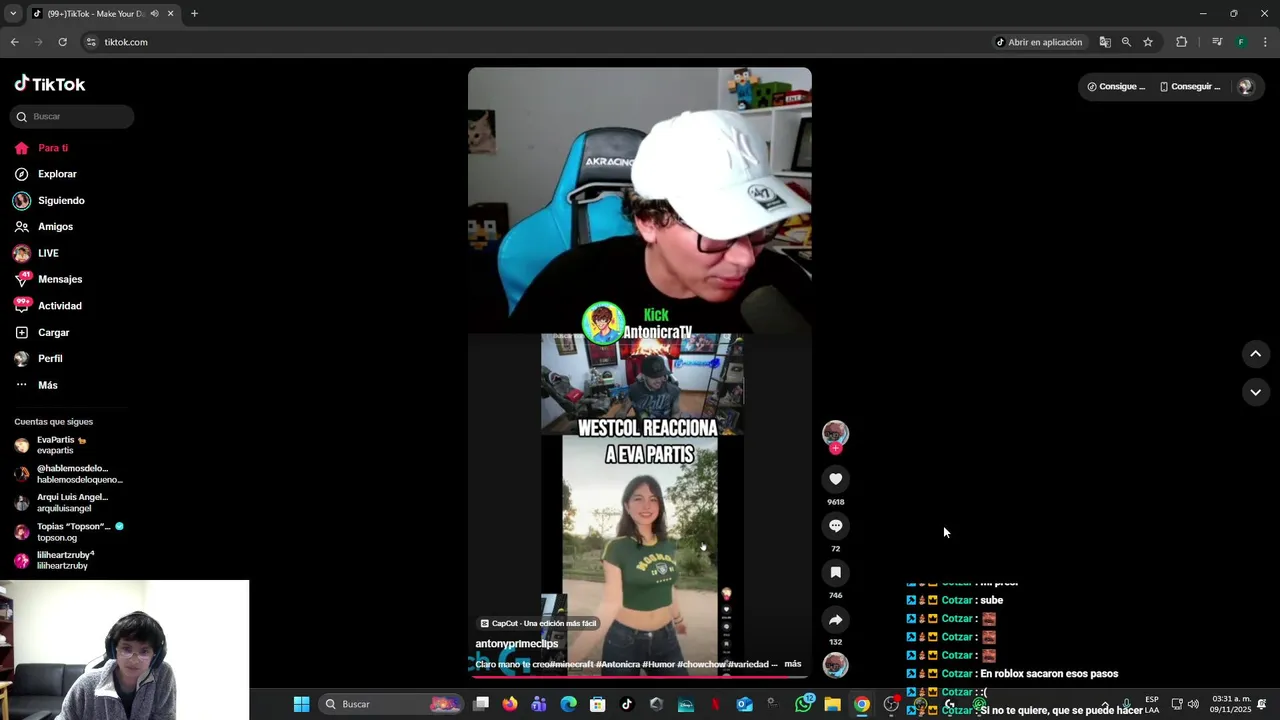Open the Windows Start menu
Image resolution: width=1280 pixels, height=720 pixels.
(301, 704)
